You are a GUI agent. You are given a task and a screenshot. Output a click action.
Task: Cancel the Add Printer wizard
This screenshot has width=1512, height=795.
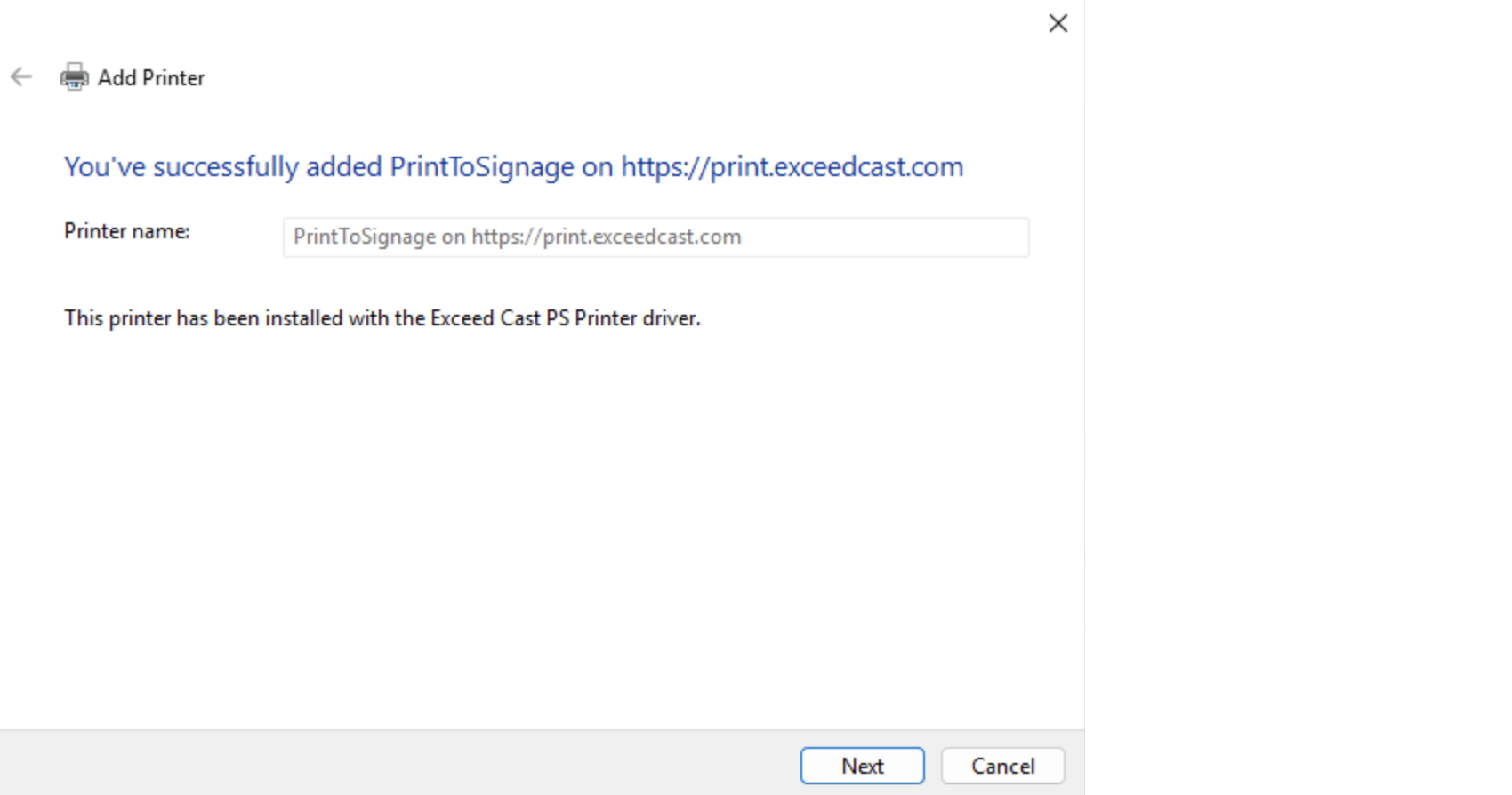coord(1002,766)
